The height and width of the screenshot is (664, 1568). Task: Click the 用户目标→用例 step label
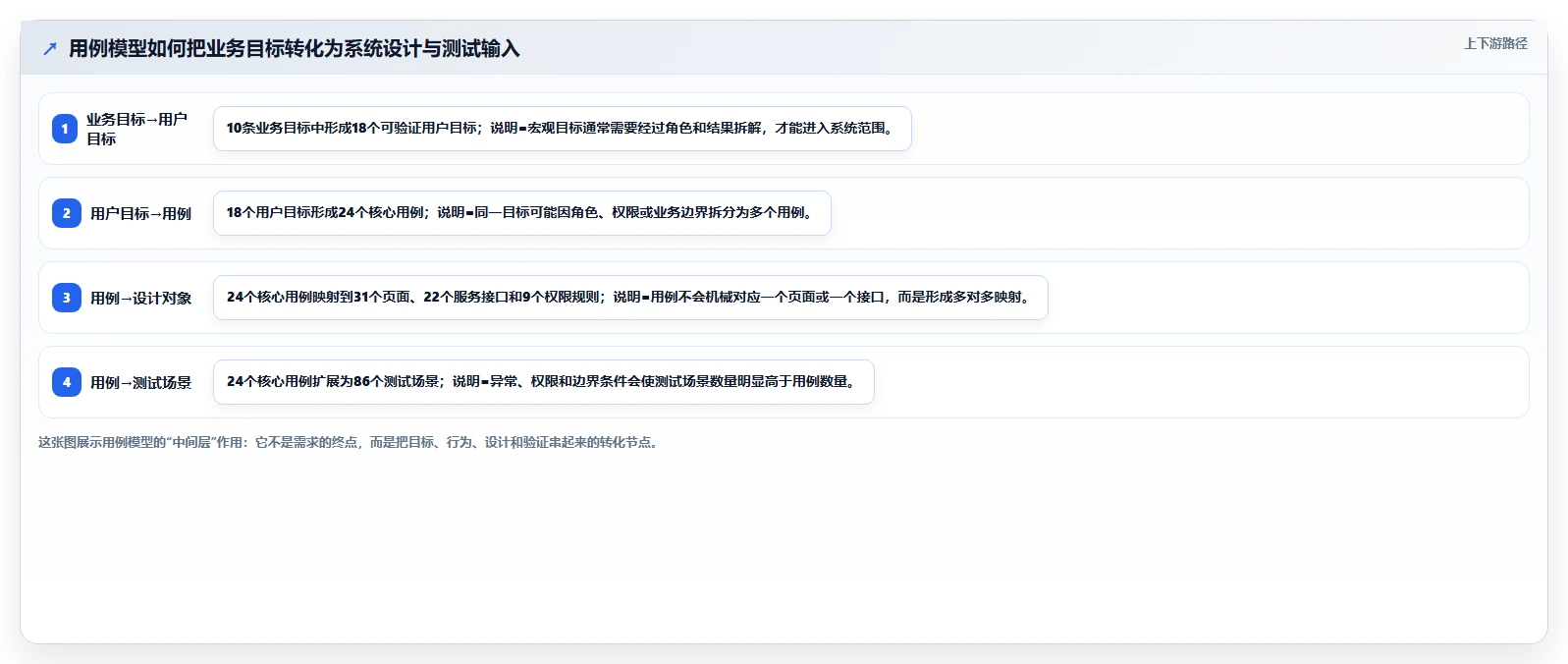click(x=140, y=213)
